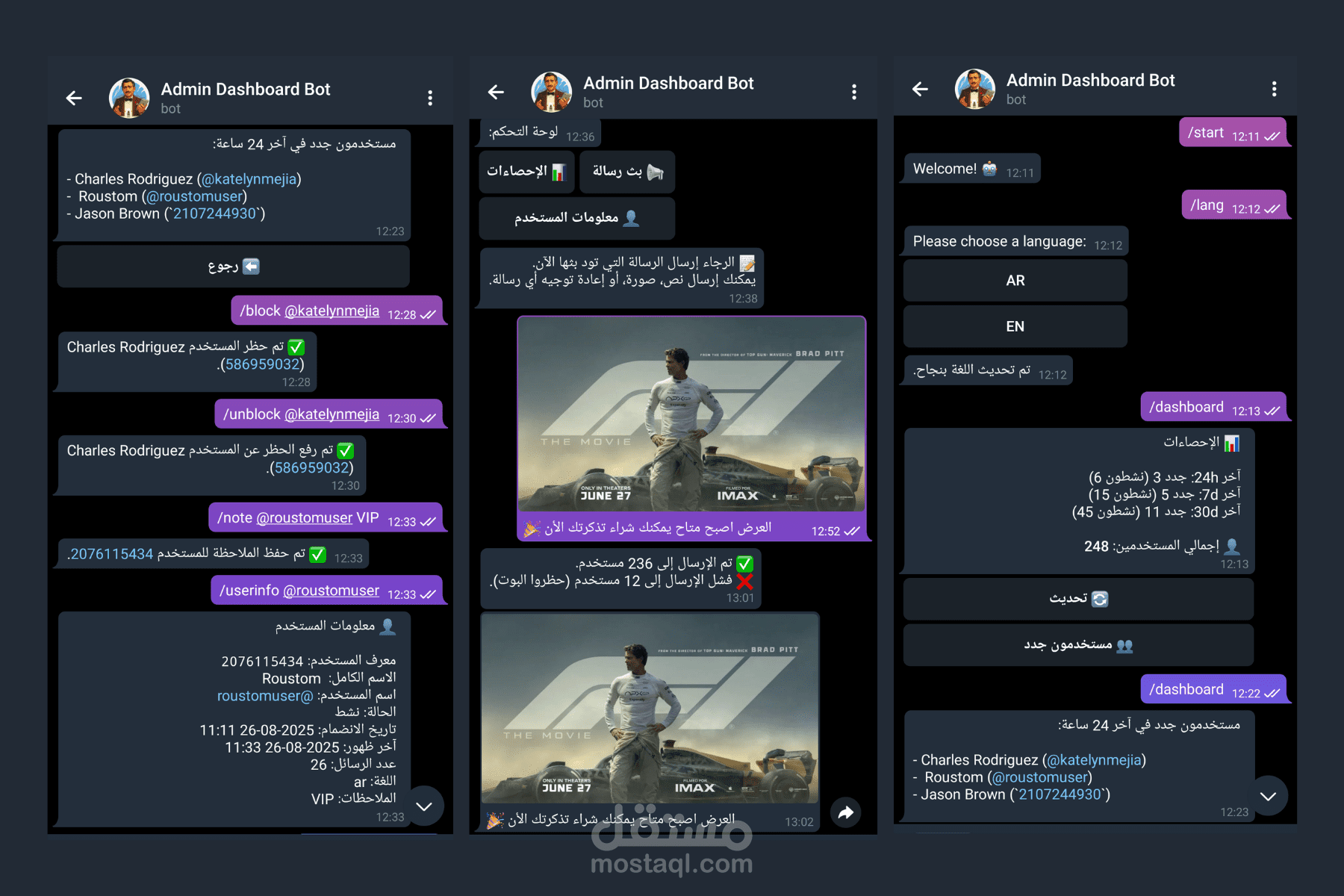Viewport: 1344px width, 896px height.
Task: Tap @katelynmejia in the /unblock message
Action: 332,414
